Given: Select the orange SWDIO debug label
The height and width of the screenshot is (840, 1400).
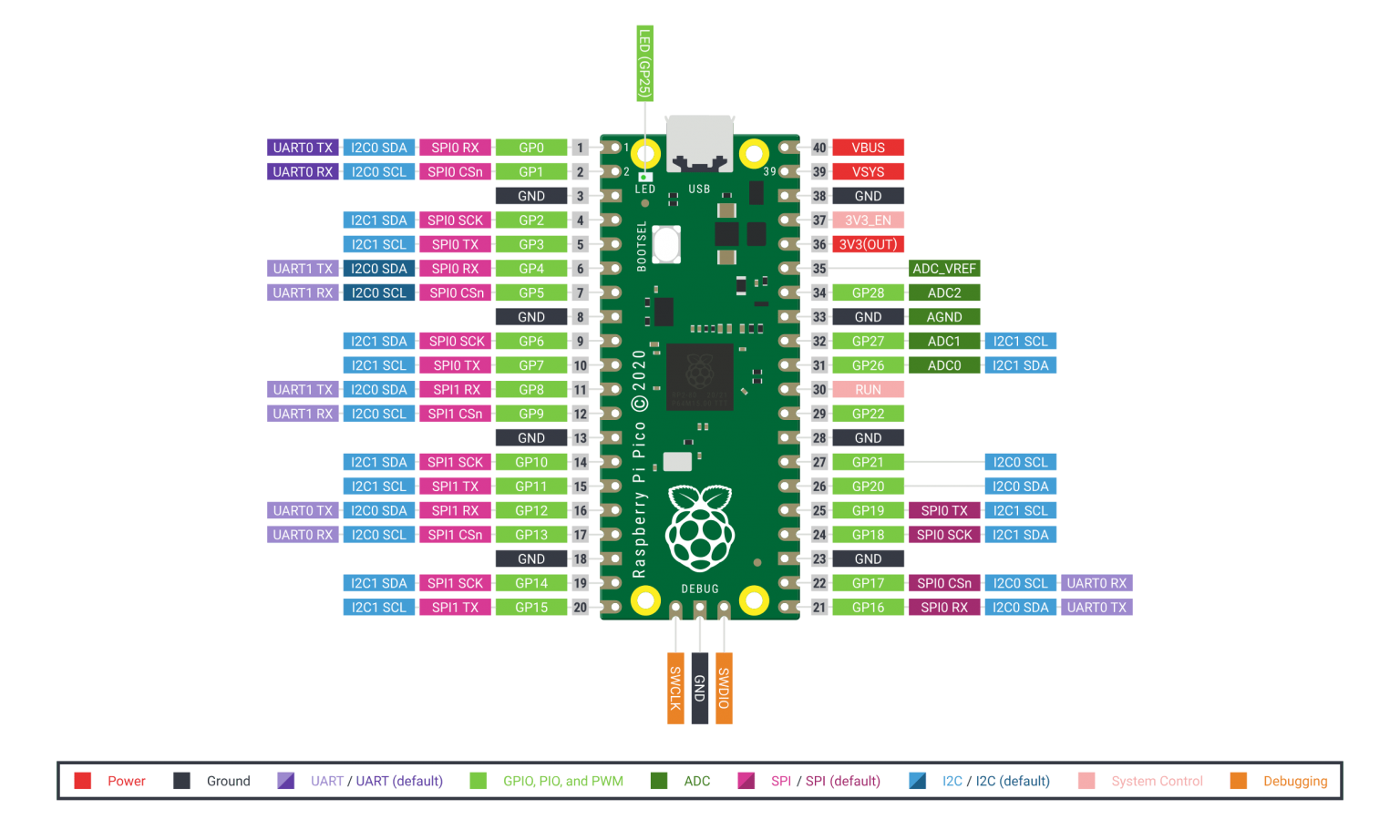Looking at the screenshot, I should click(724, 689).
